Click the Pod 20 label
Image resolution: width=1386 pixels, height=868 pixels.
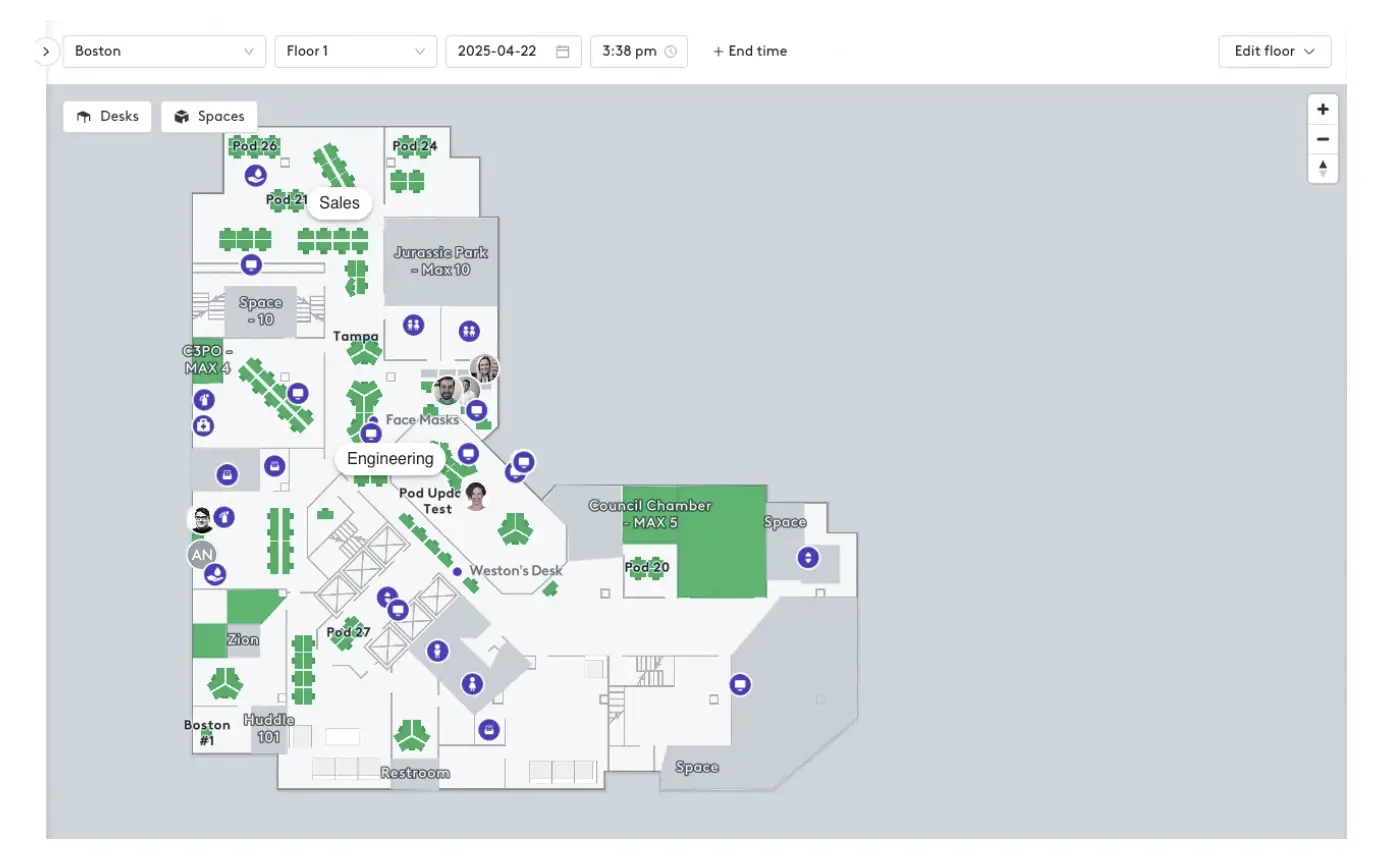647,567
